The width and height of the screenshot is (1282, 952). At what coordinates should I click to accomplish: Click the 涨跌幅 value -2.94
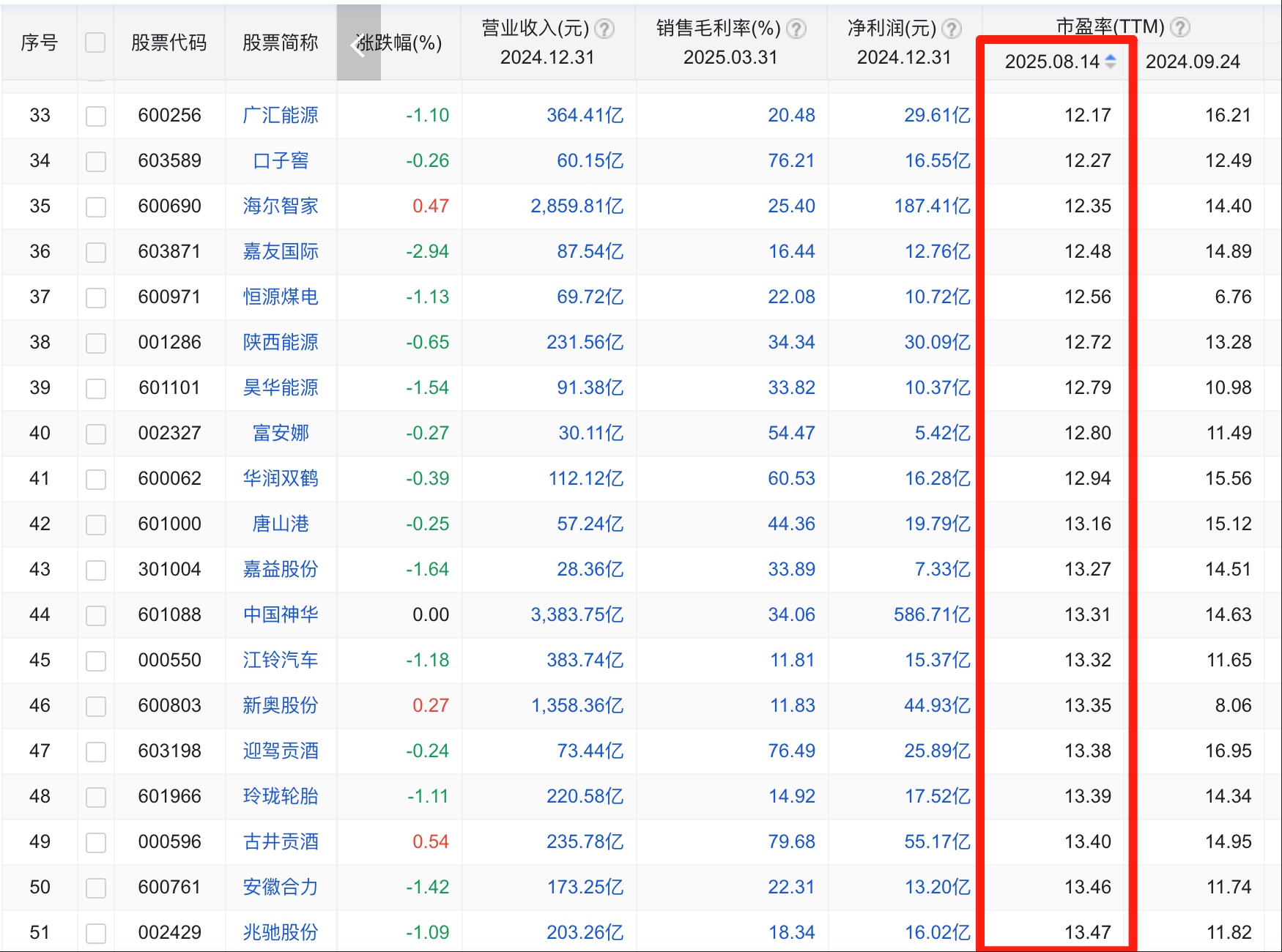point(428,251)
